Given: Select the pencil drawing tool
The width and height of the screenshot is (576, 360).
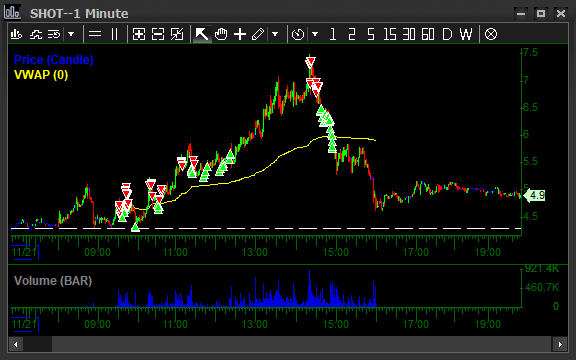Looking at the screenshot, I should click(258, 35).
